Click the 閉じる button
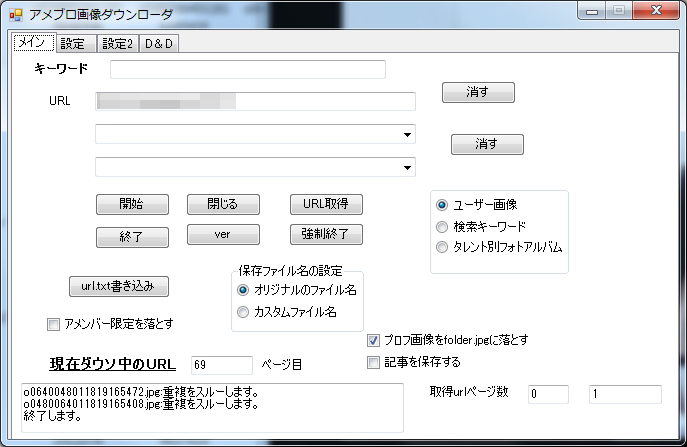Screen dimensions: 687x447 pos(223,204)
